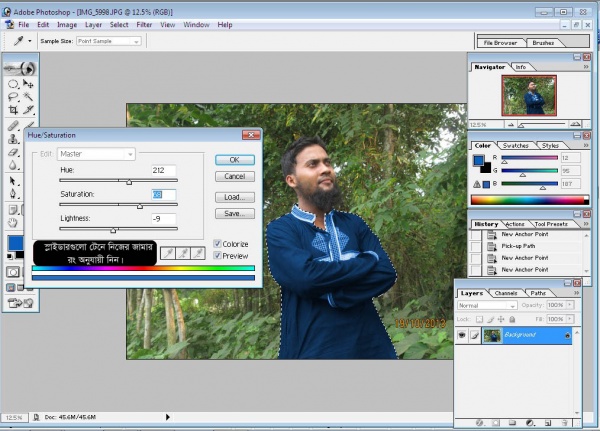Toggle lock transparent pixels in Layers panel

click(479, 319)
